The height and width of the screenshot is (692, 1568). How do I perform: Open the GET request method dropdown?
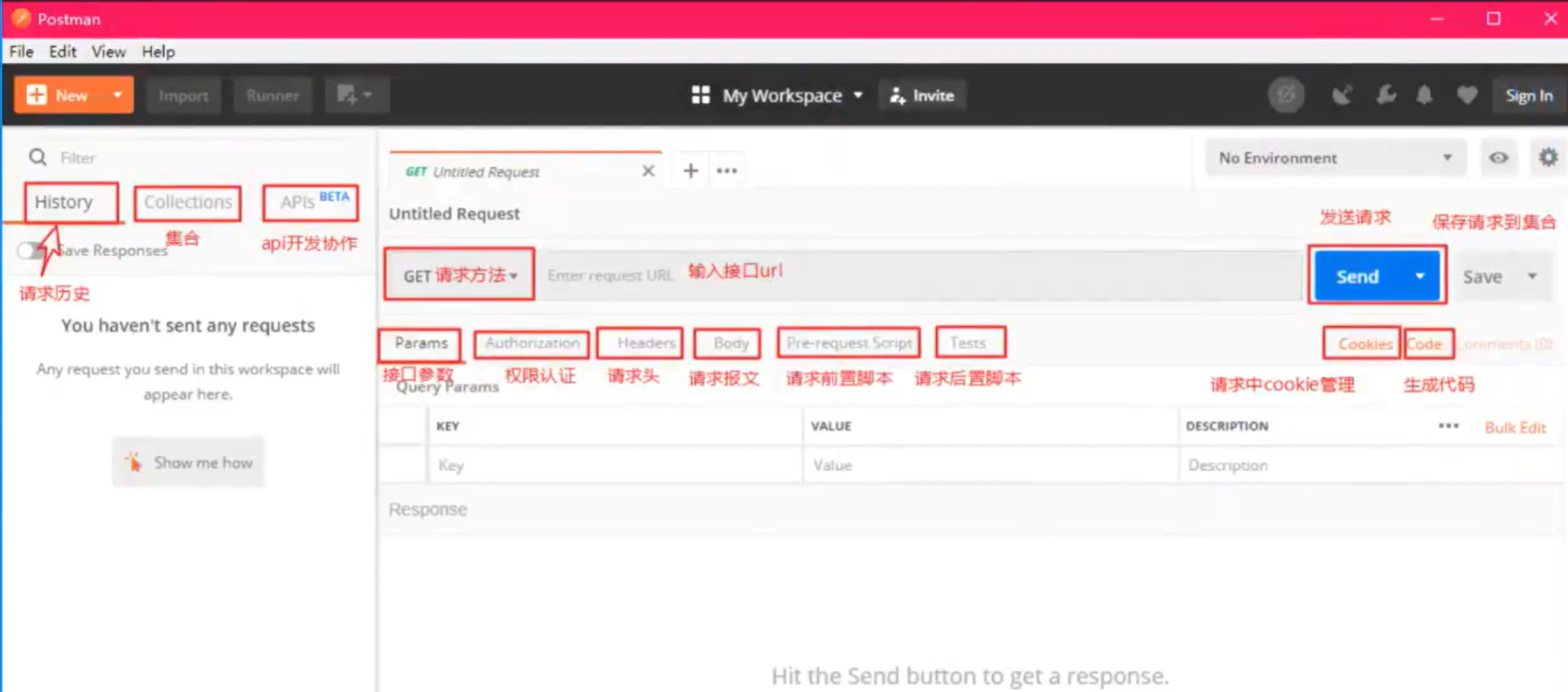coord(460,275)
